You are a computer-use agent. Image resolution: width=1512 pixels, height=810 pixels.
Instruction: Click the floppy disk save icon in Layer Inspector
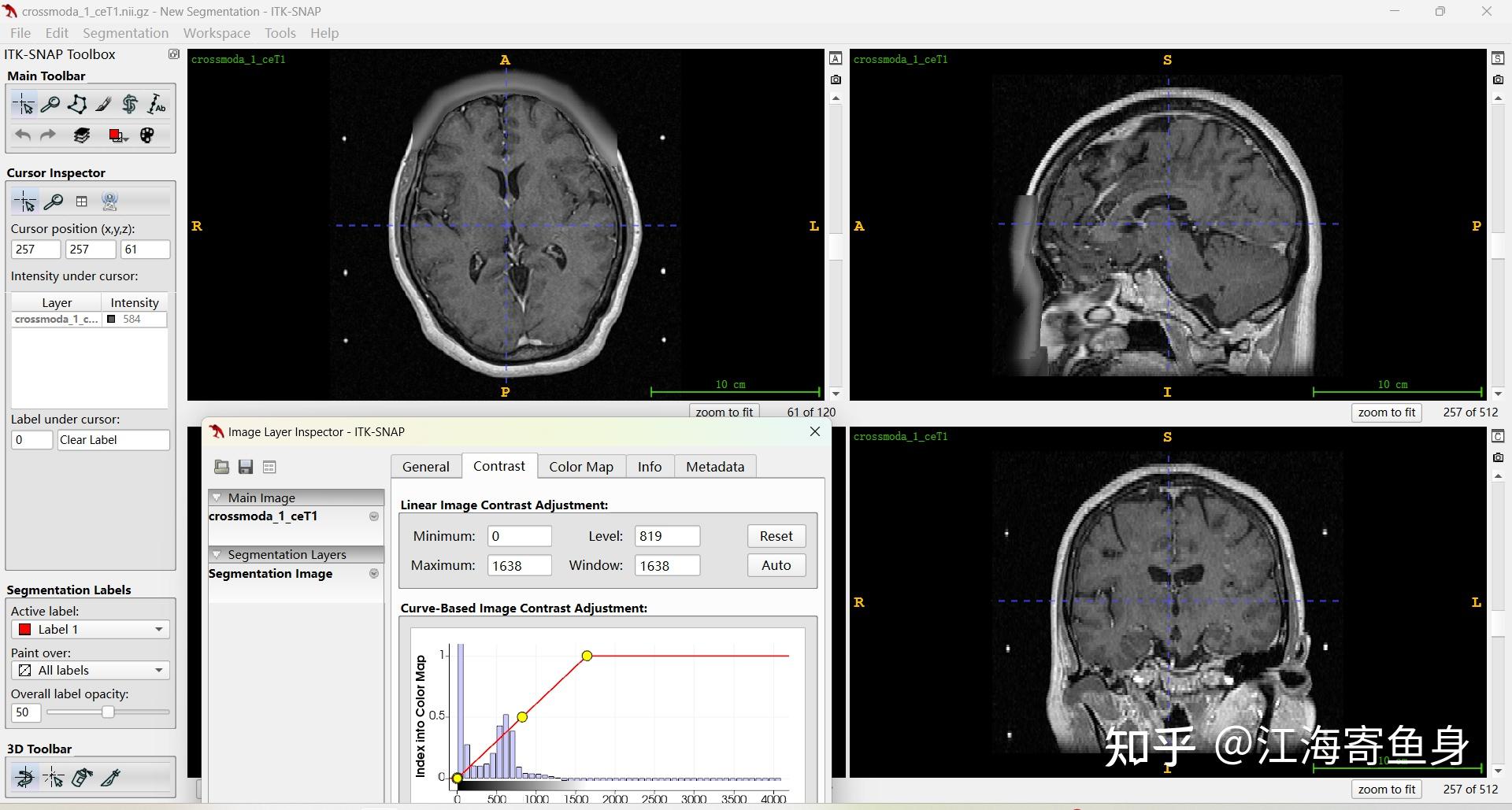pyautogui.click(x=246, y=467)
